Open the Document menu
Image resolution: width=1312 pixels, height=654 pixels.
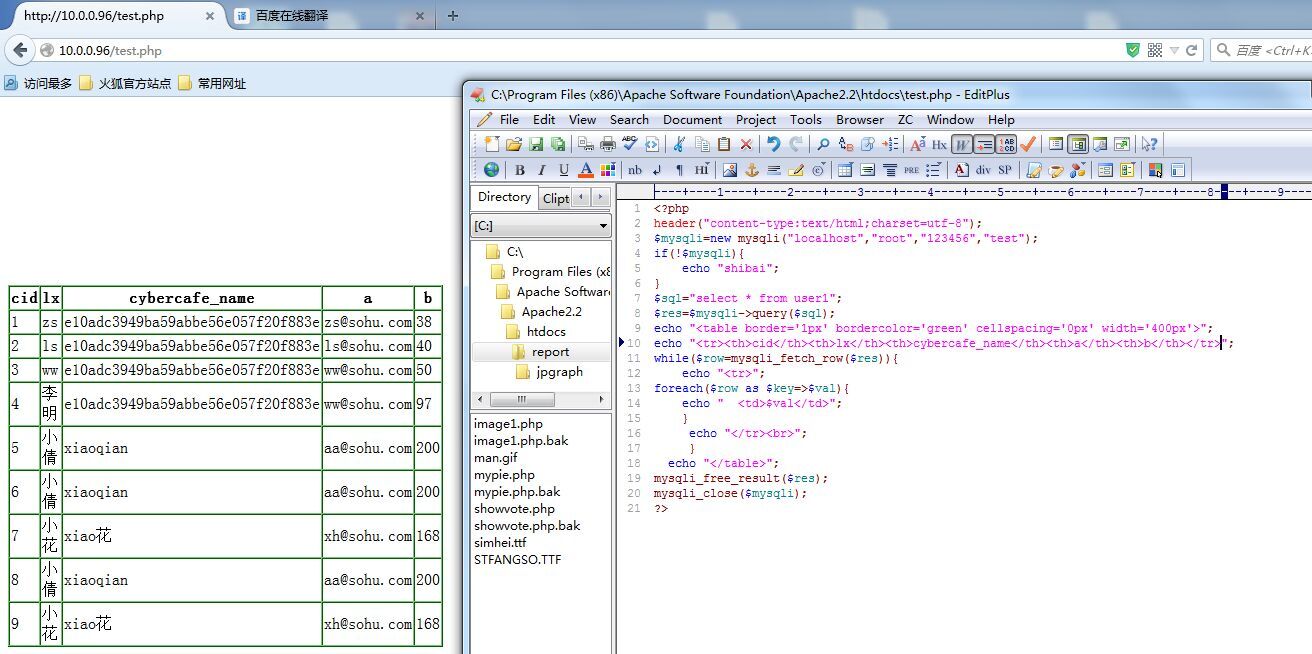[692, 119]
